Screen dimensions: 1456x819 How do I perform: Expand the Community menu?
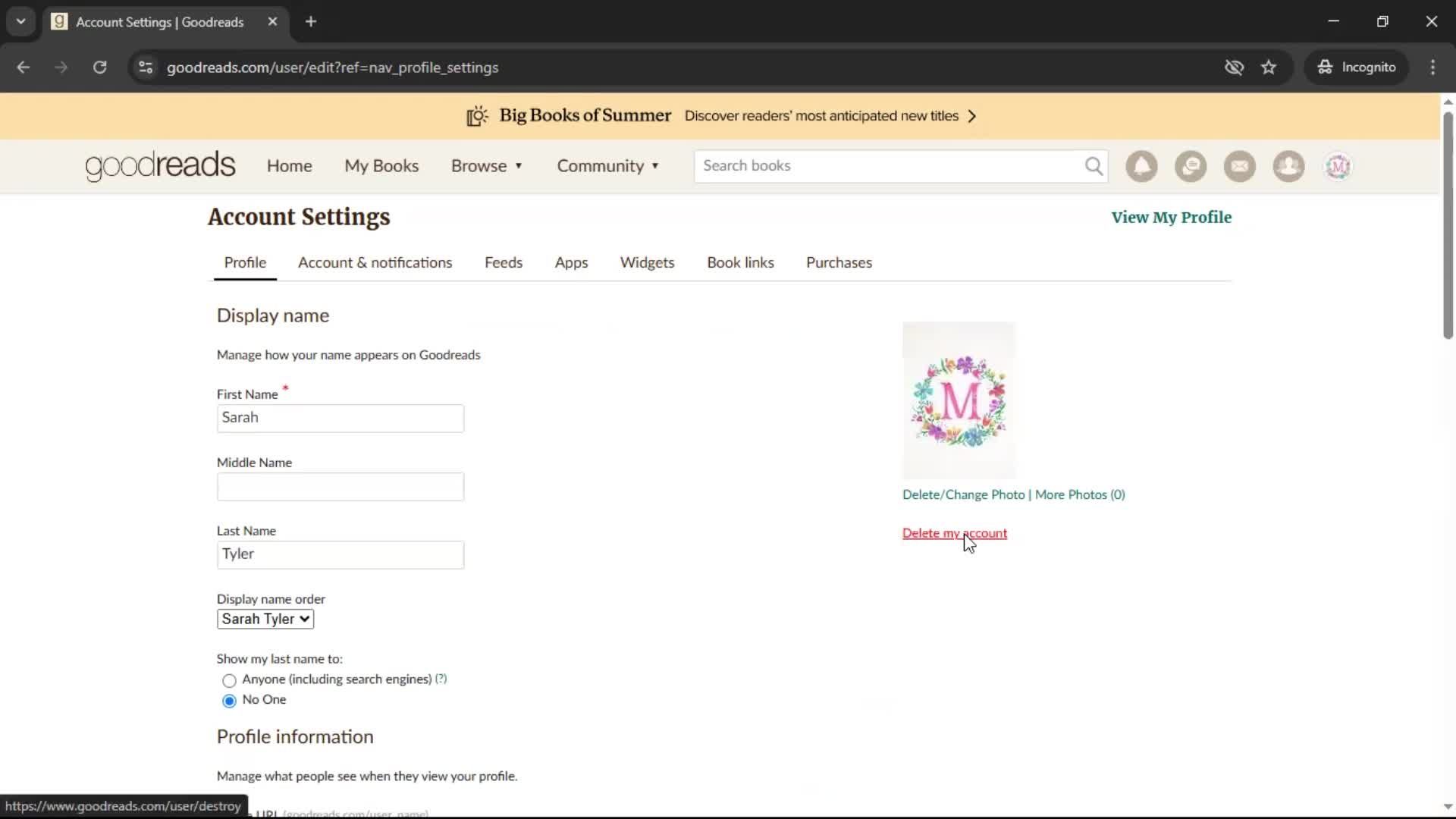(608, 166)
